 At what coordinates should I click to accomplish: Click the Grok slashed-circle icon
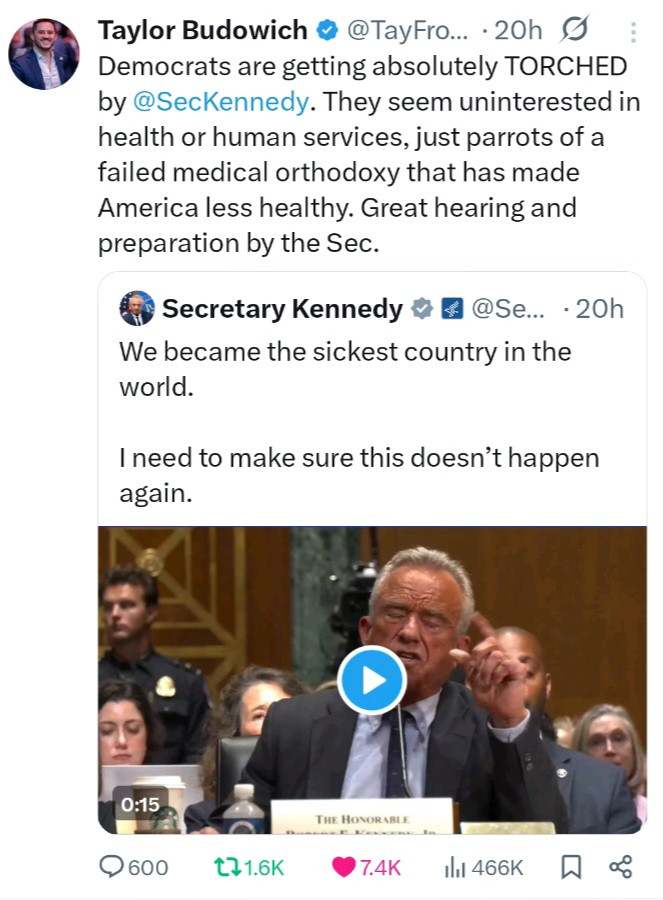(575, 31)
